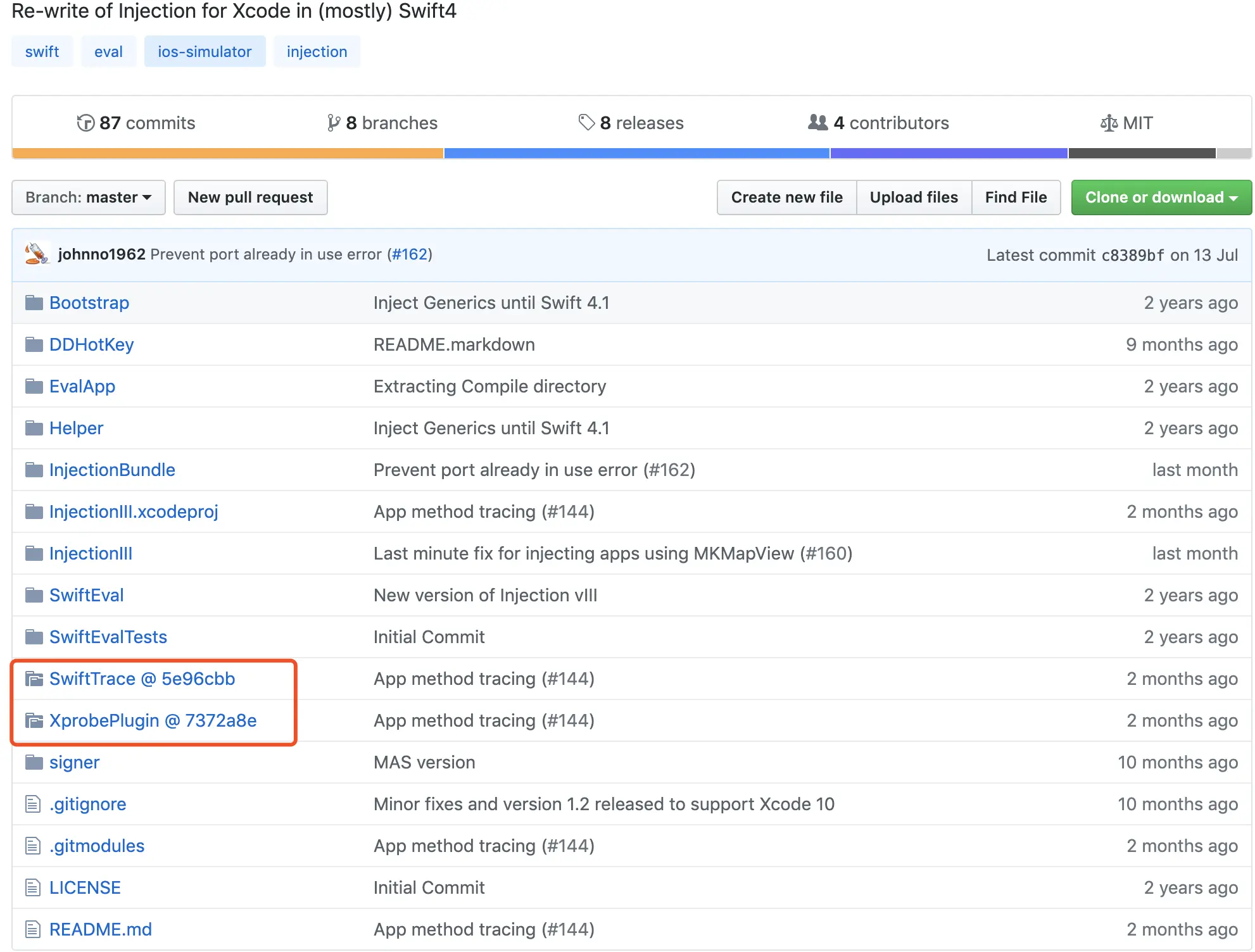The height and width of the screenshot is (952, 1255).
Task: Select the injection topic tag
Action: pos(317,52)
